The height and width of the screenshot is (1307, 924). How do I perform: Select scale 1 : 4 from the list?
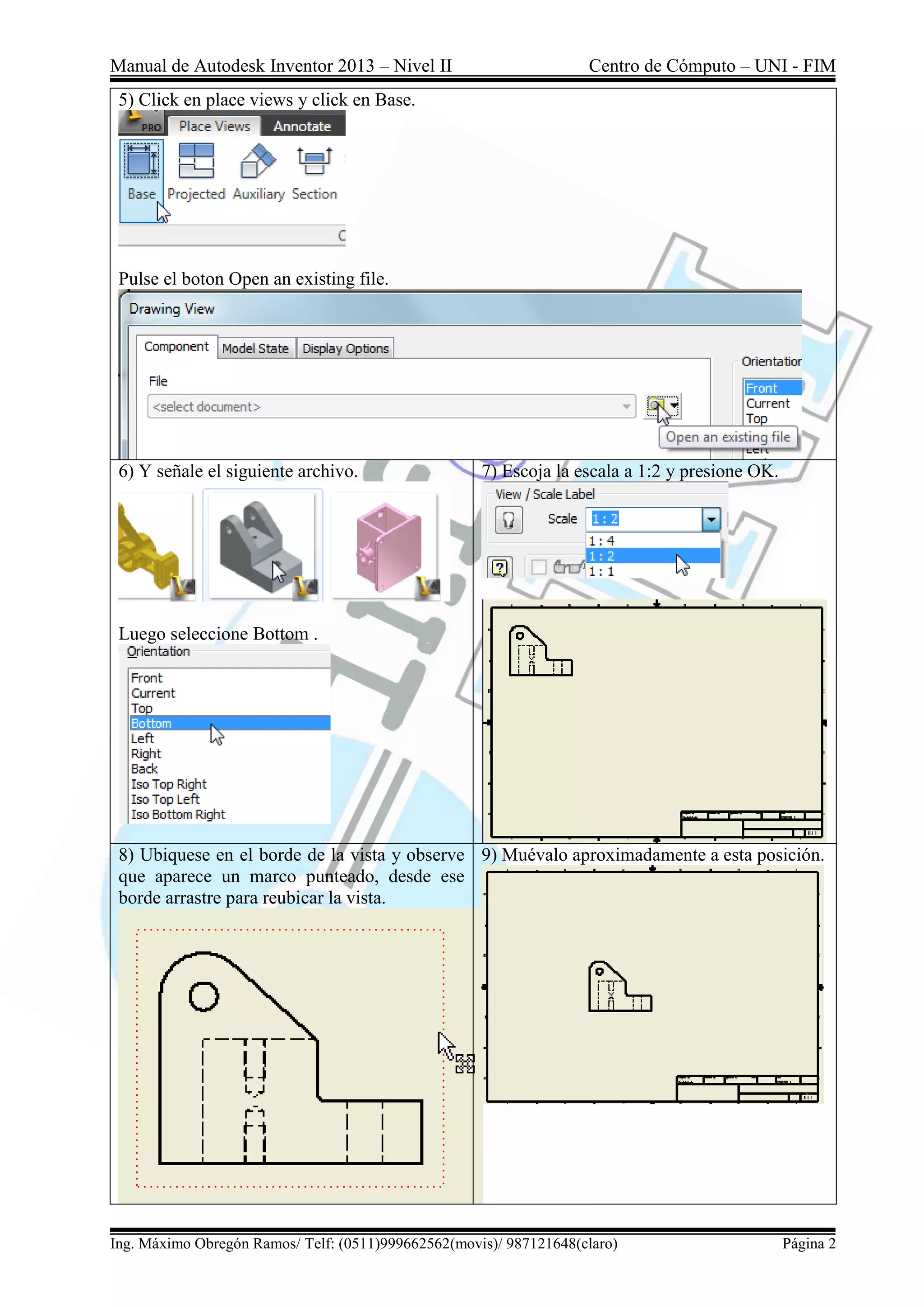[653, 541]
